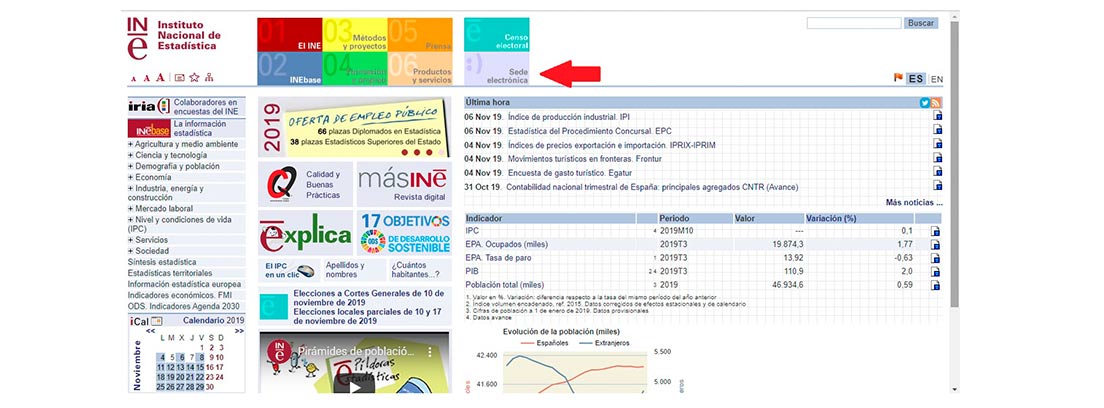The image size is (1104, 408).
Task: Open document icon for Estadística del Procedimiento Concursal
Action: coord(937,130)
